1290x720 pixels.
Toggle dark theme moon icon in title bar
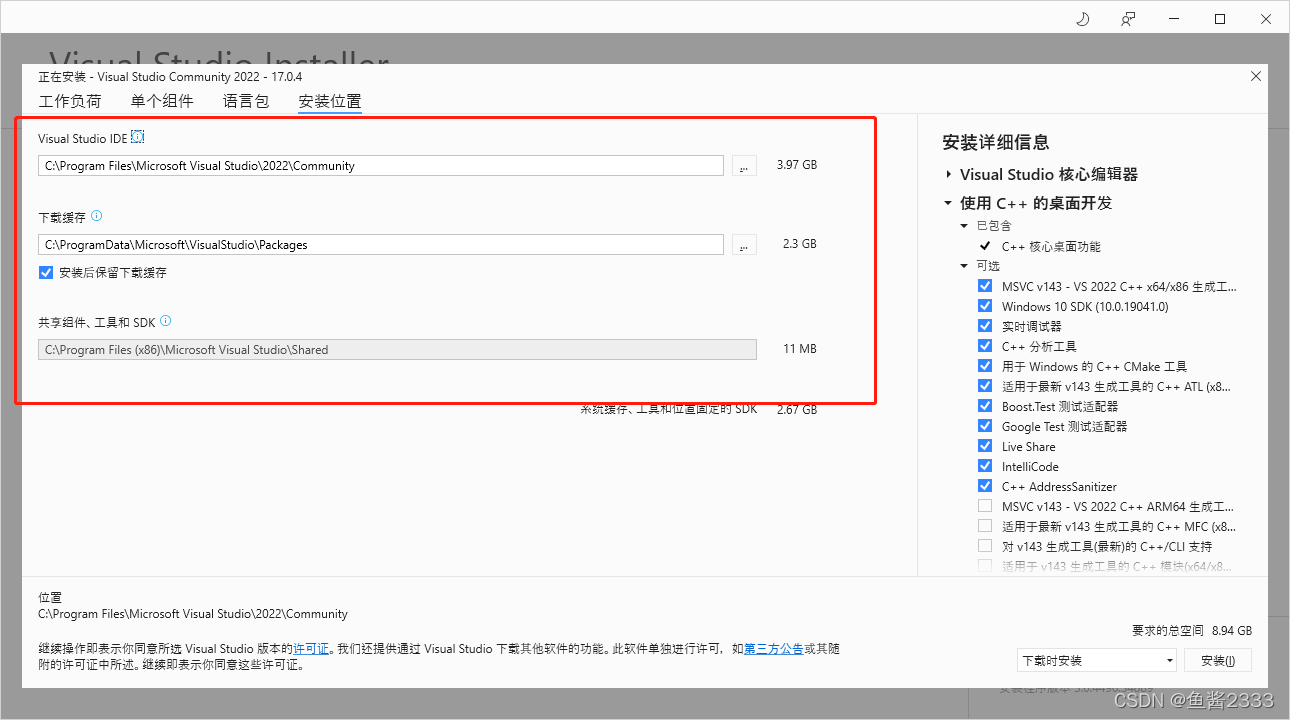click(x=1082, y=19)
